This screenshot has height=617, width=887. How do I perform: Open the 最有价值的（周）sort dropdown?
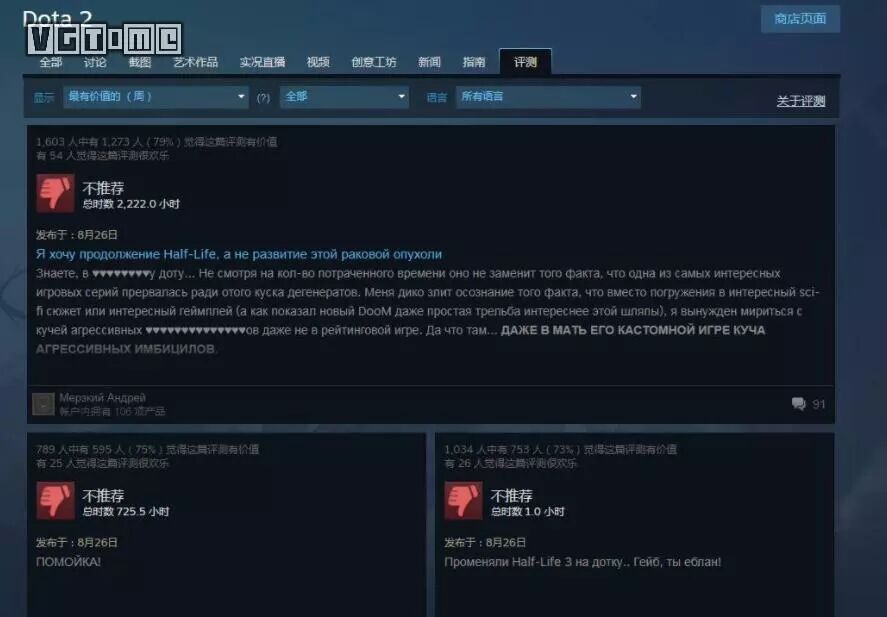[156, 97]
